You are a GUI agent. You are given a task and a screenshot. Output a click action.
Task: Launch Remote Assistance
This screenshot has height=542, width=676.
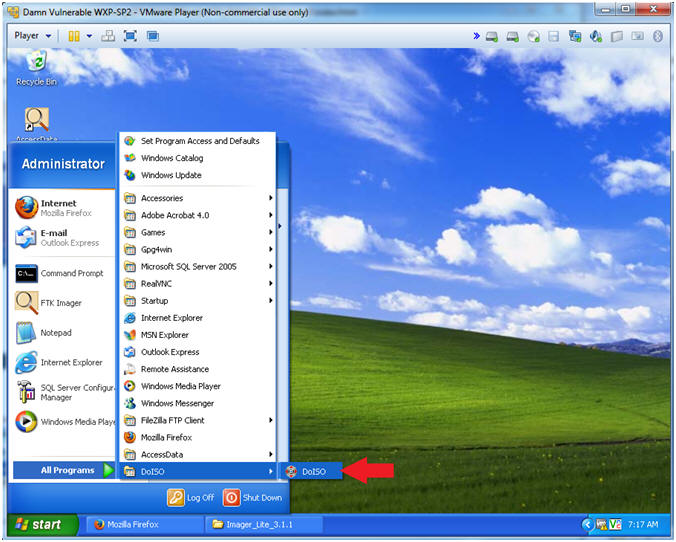point(197,369)
